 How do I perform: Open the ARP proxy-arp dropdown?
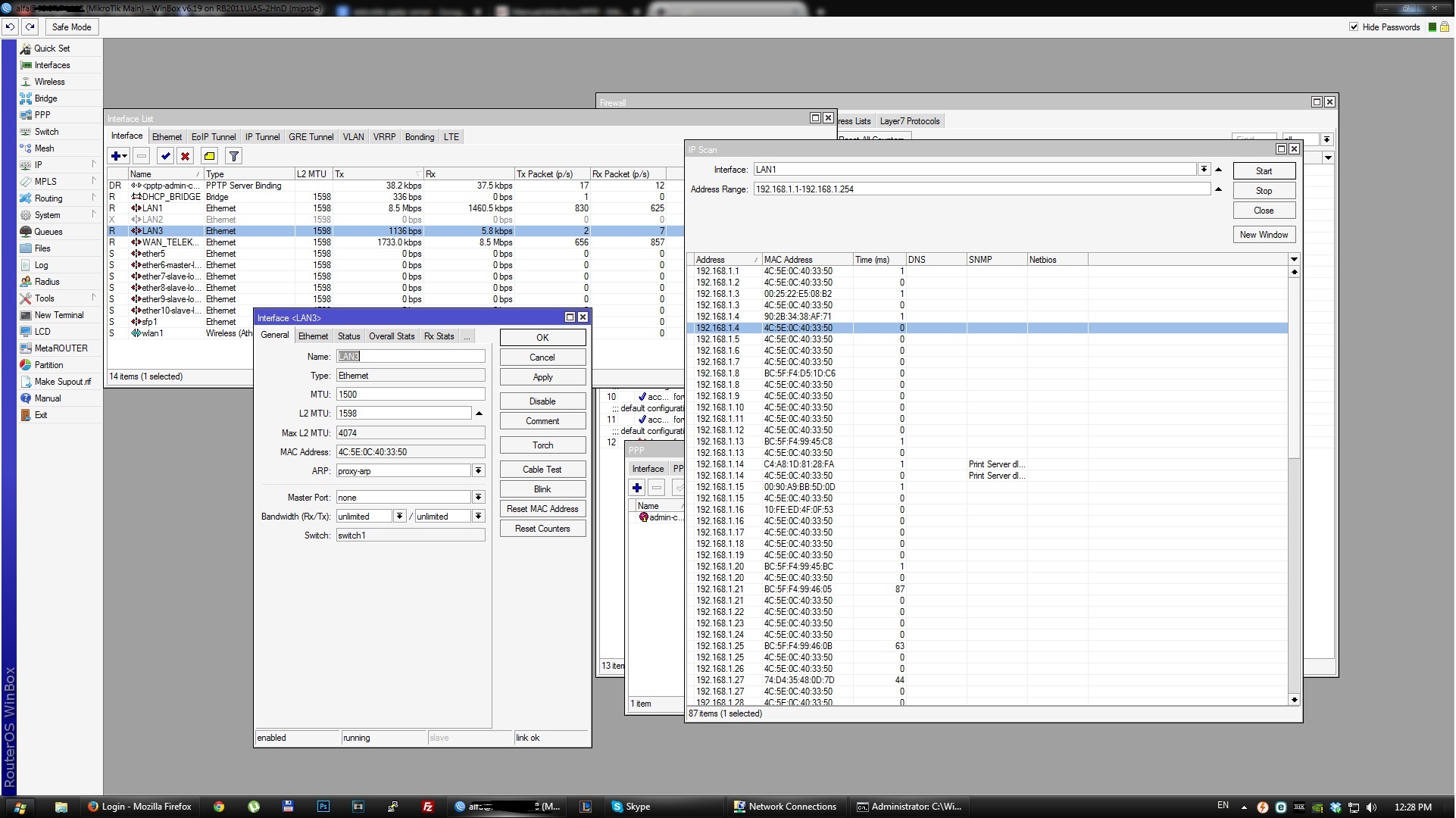click(478, 471)
